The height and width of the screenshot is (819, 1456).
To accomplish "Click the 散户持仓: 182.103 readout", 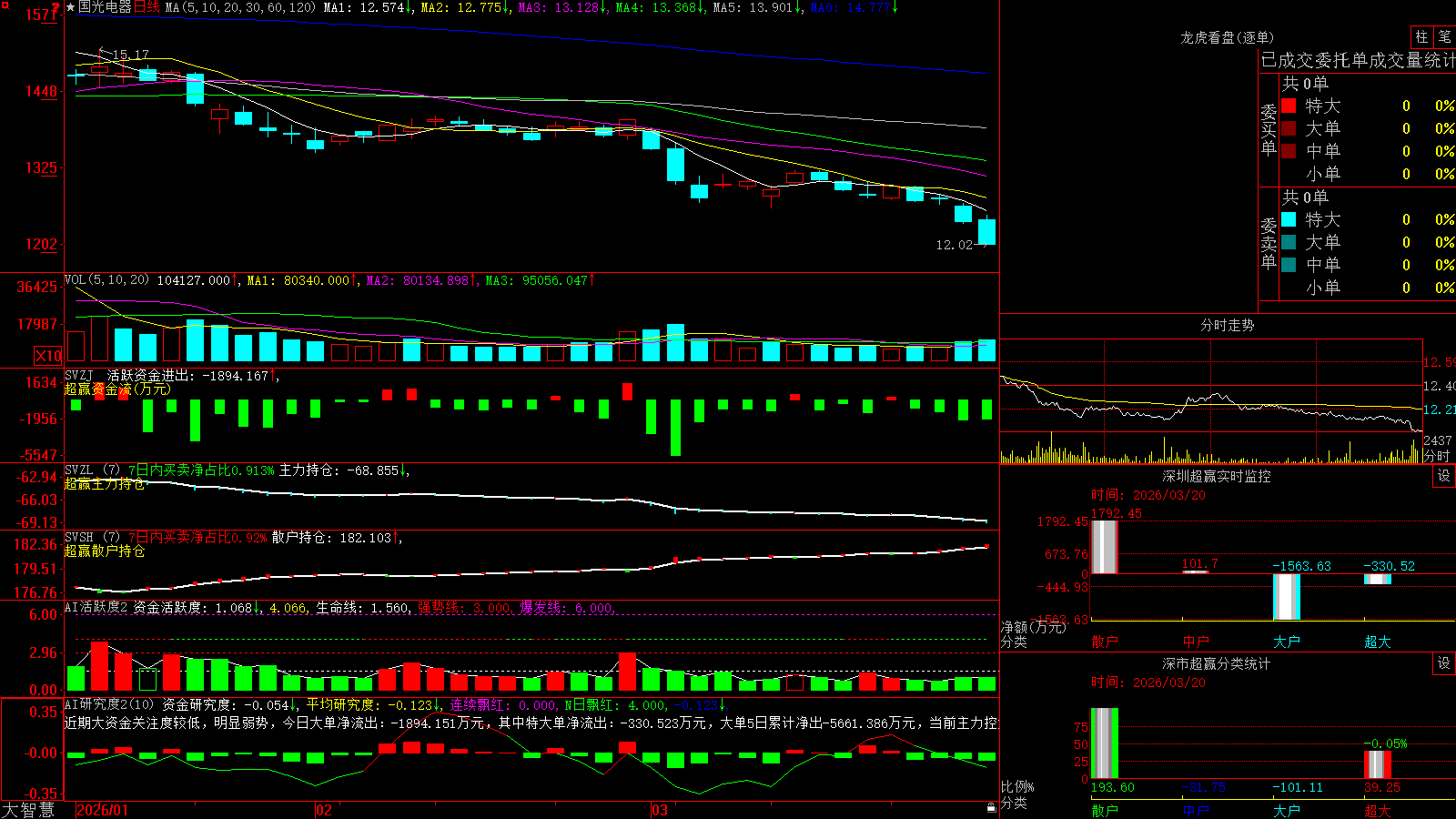I will [336, 538].
